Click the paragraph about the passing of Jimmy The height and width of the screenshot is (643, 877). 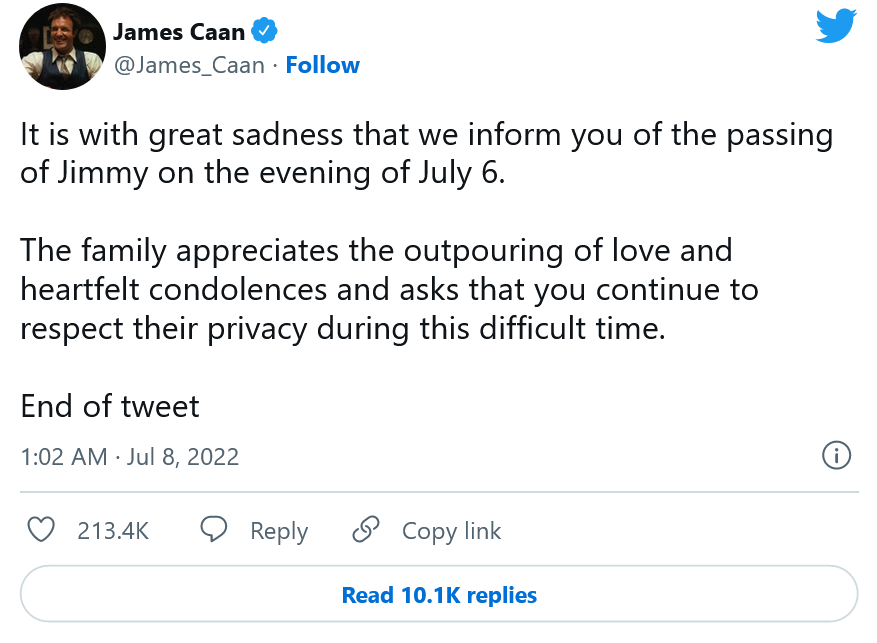[426, 153]
